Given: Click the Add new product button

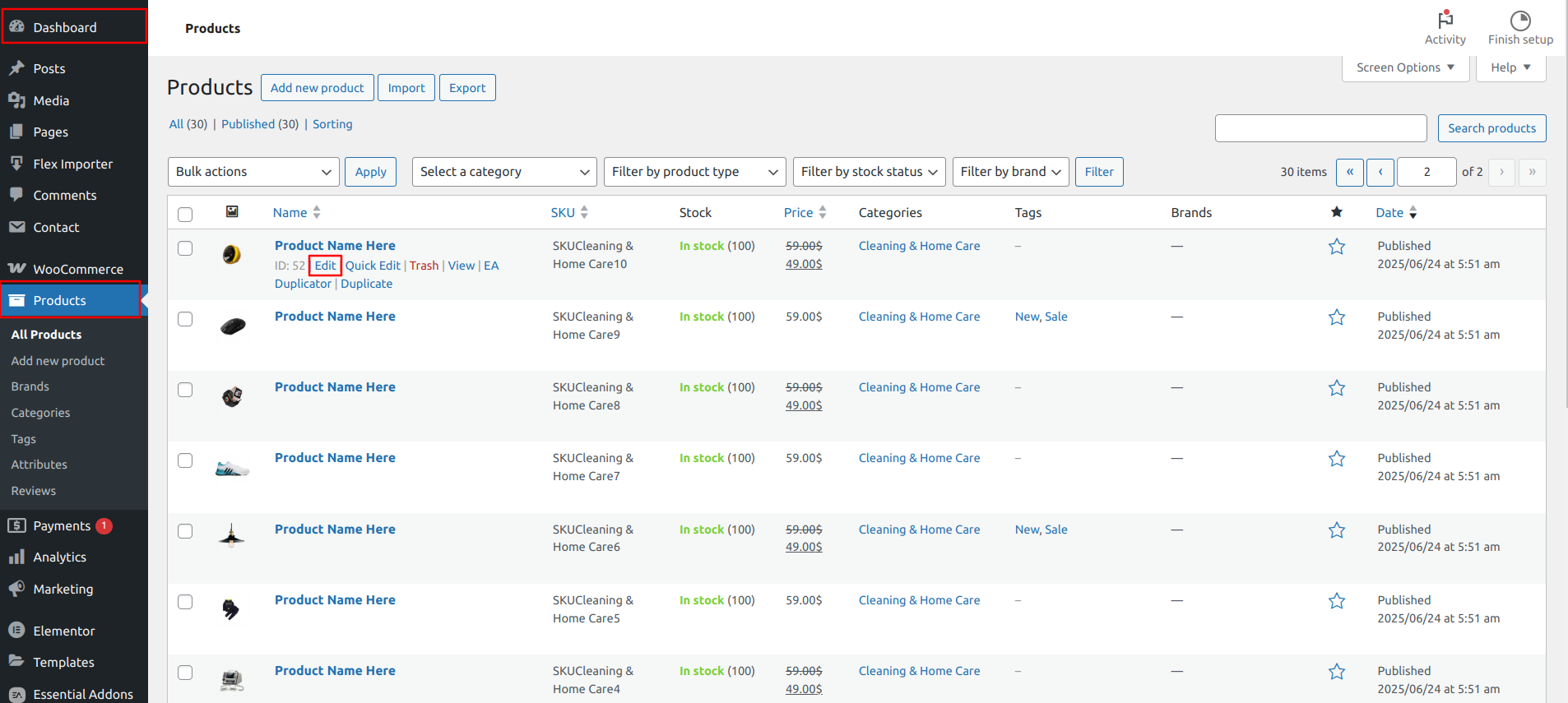Looking at the screenshot, I should 318,88.
